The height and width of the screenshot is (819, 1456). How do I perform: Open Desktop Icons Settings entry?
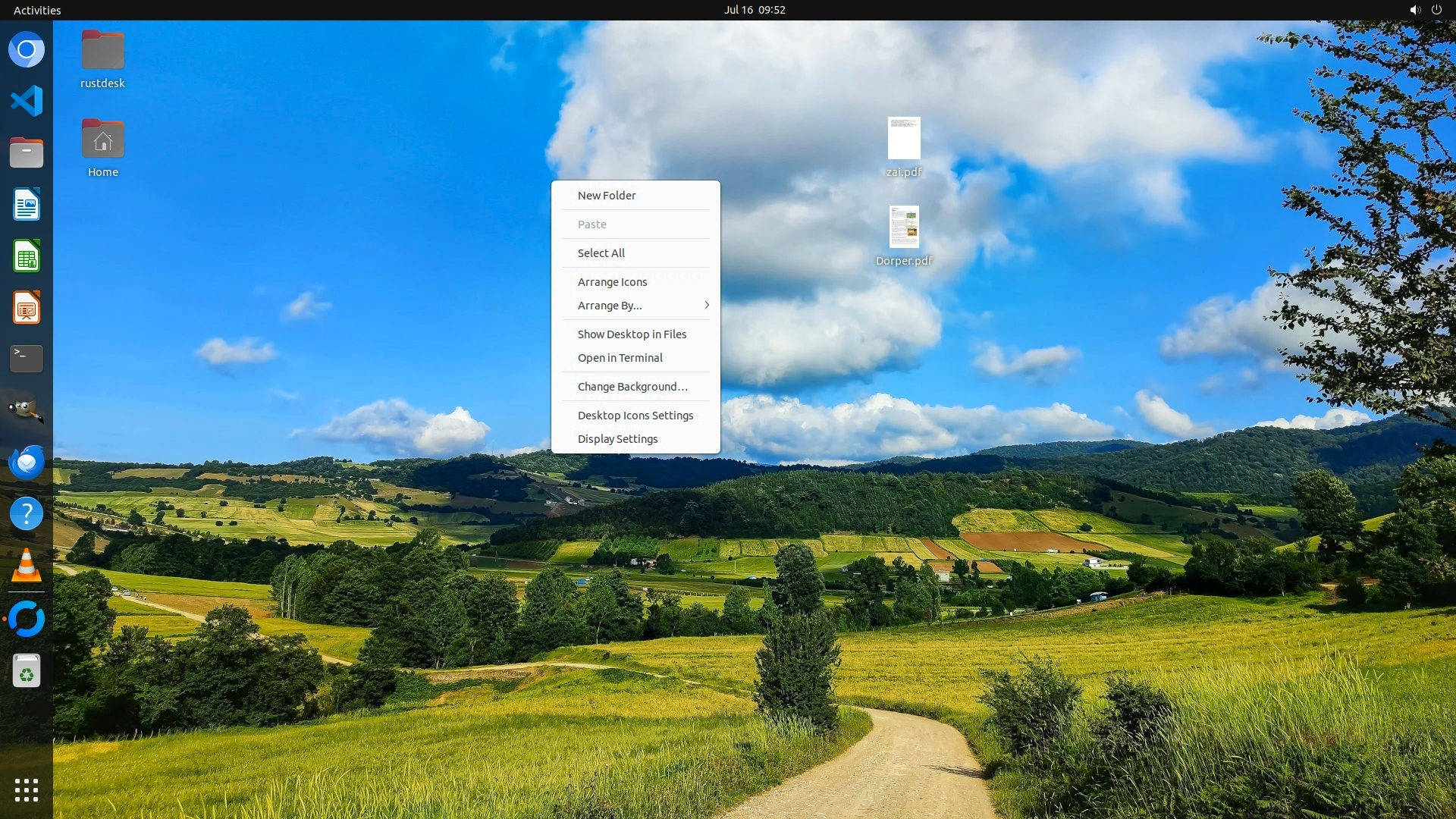(x=635, y=416)
